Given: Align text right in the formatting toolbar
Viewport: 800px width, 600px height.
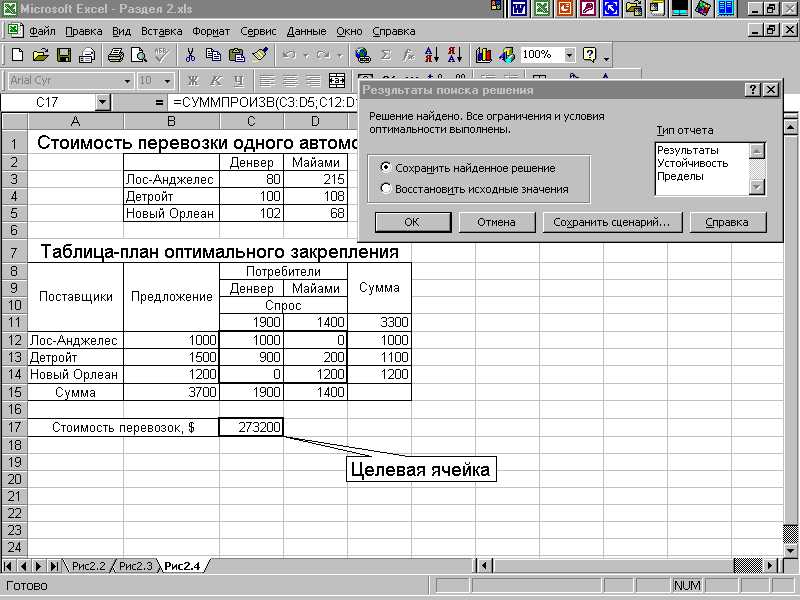Looking at the screenshot, I should [313, 81].
